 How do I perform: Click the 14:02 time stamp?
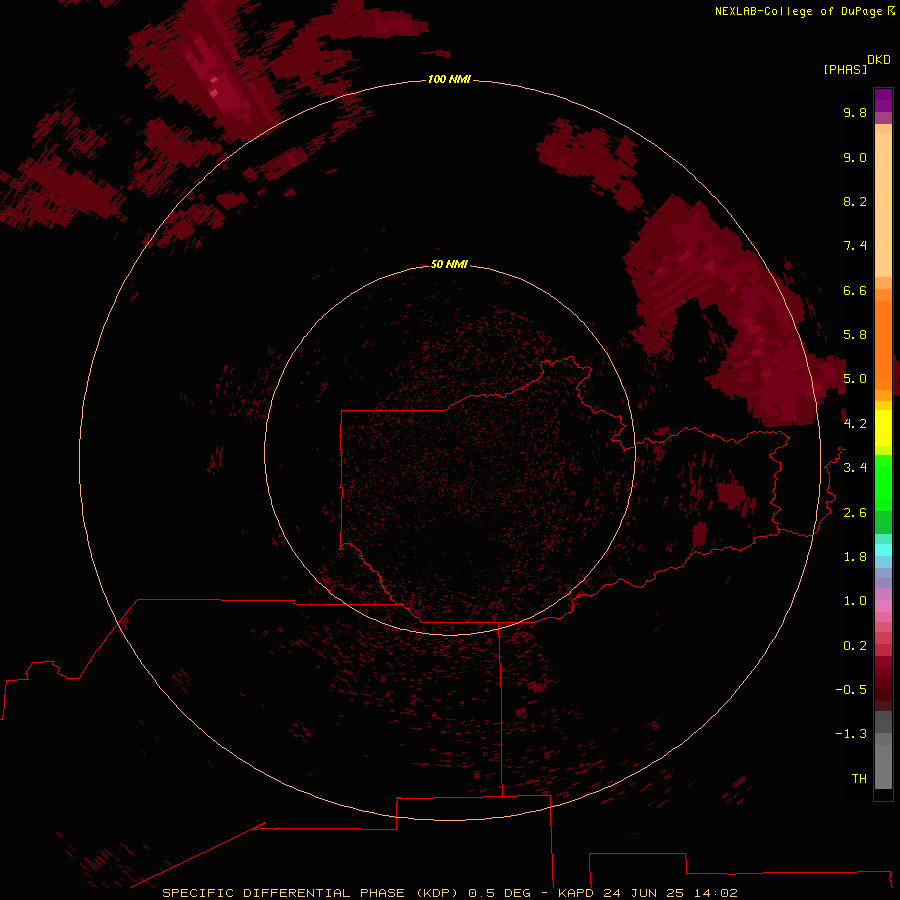715,893
